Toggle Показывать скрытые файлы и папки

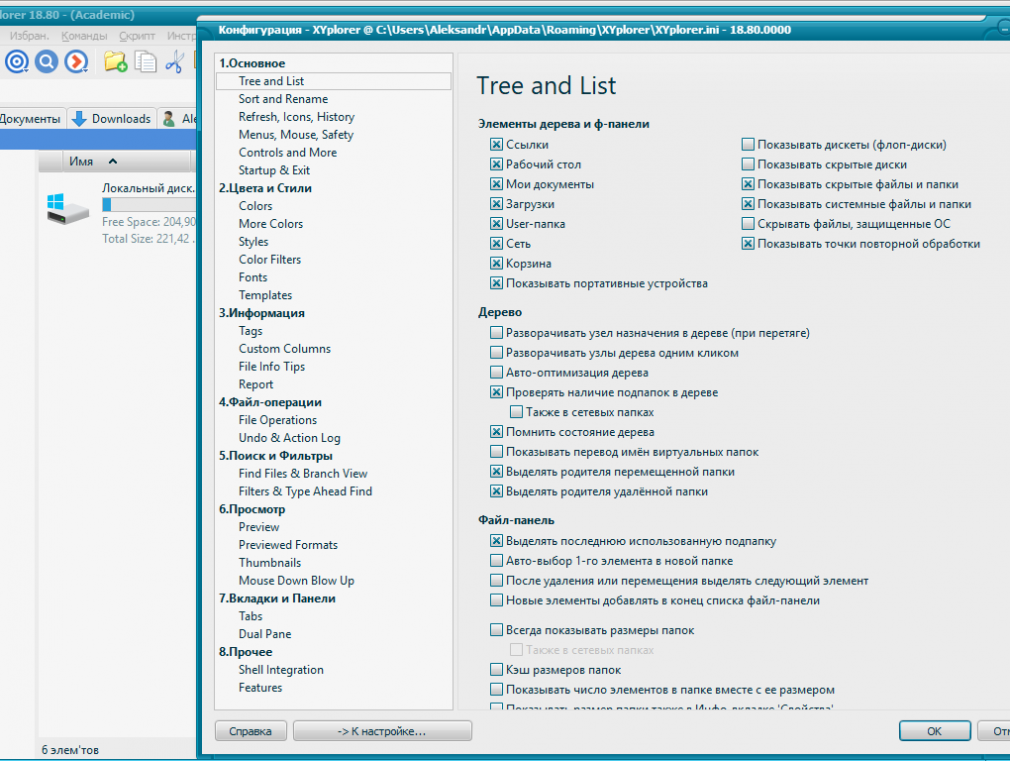pyautogui.click(x=748, y=184)
